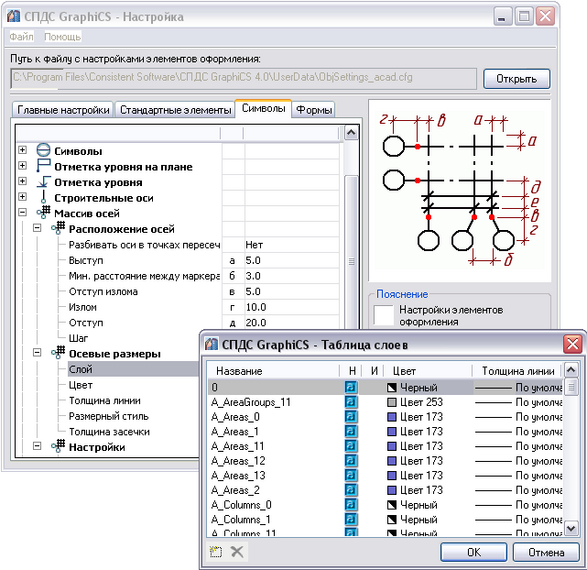Switch to Стандартные элементы tab
Viewport: 587px width, 570px height.
tap(175, 110)
